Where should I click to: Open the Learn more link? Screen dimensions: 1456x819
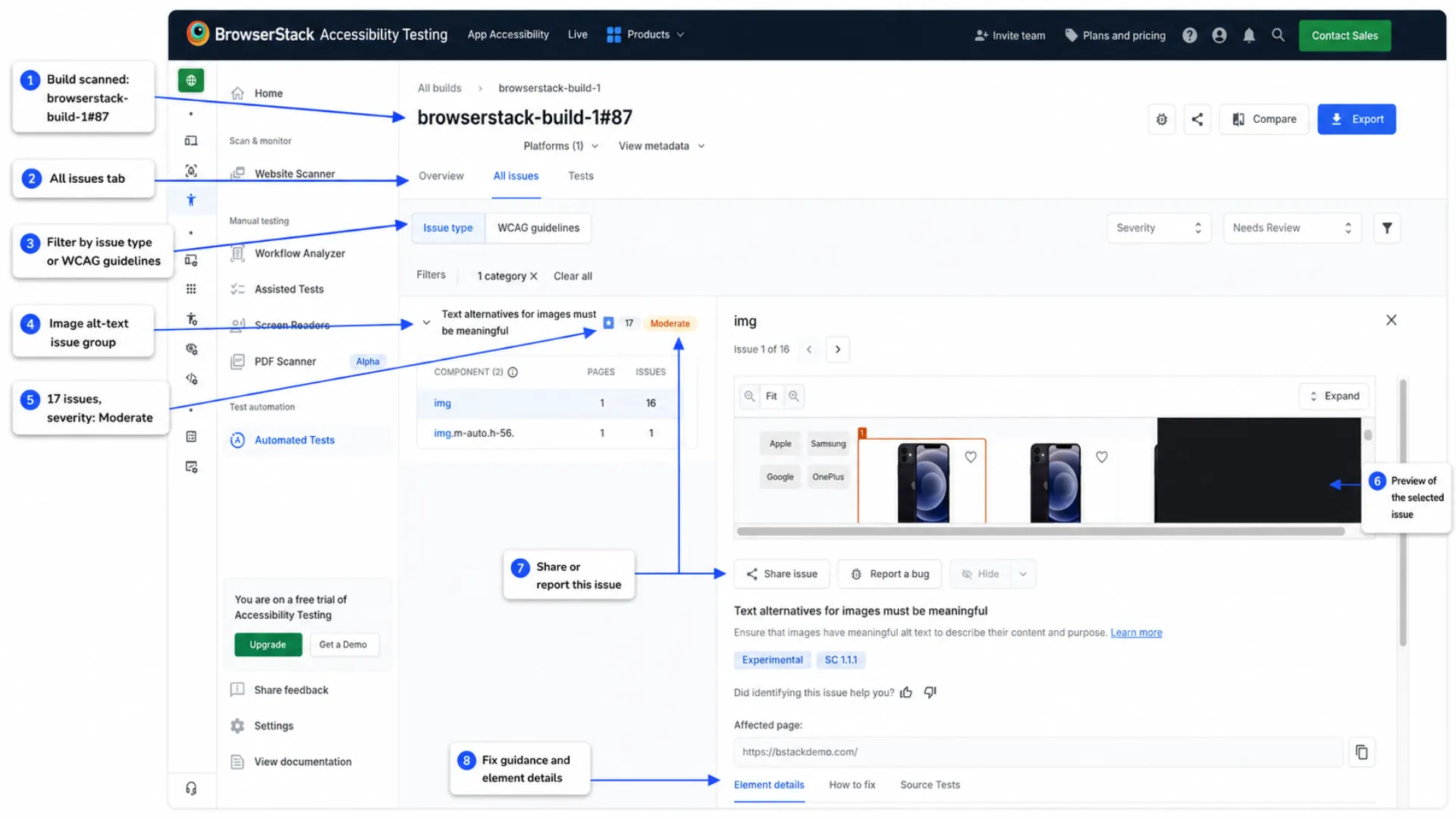(1136, 632)
